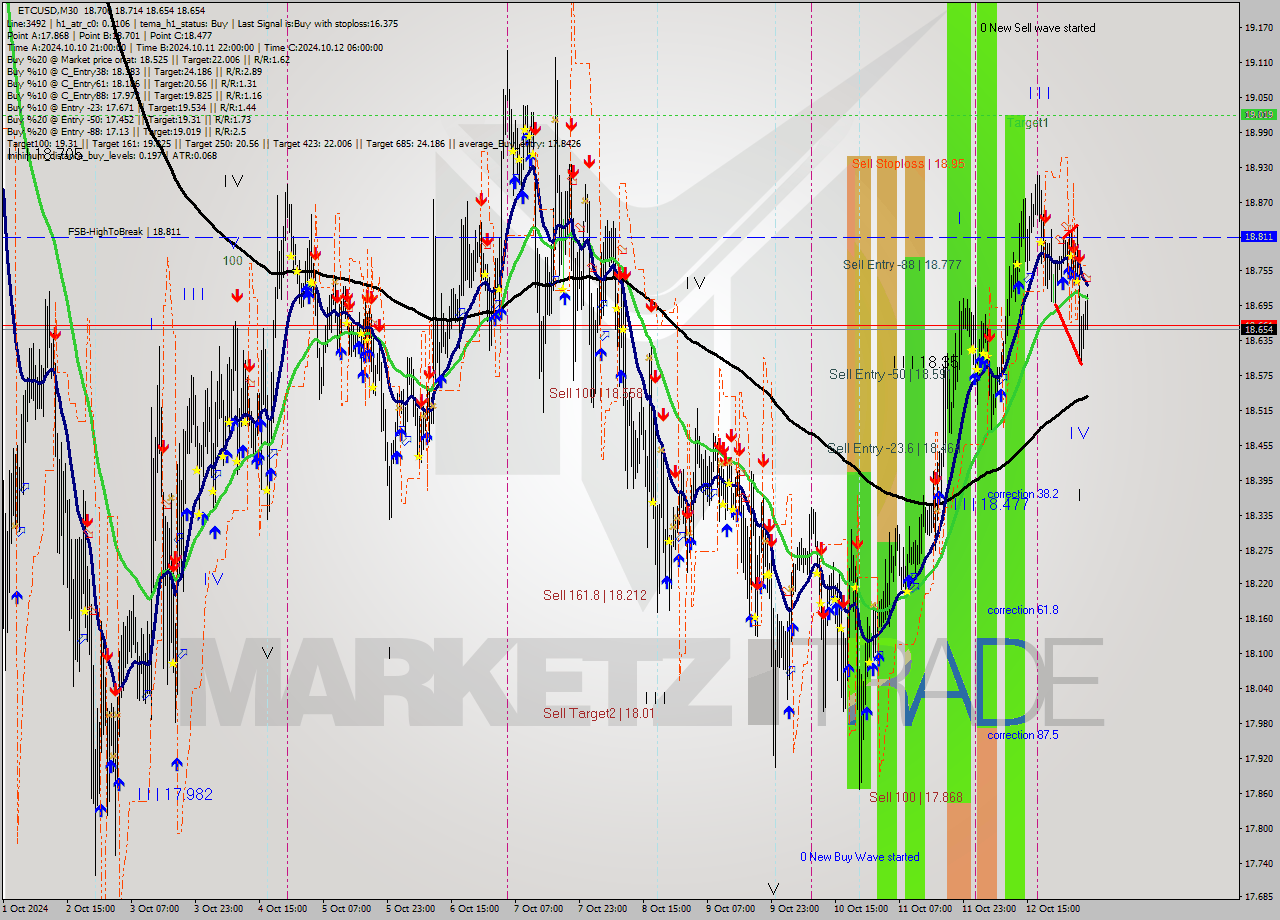This screenshot has width=1280, height=920.
Task: Click the green '100' label near the IV marker
Action: pos(232,260)
